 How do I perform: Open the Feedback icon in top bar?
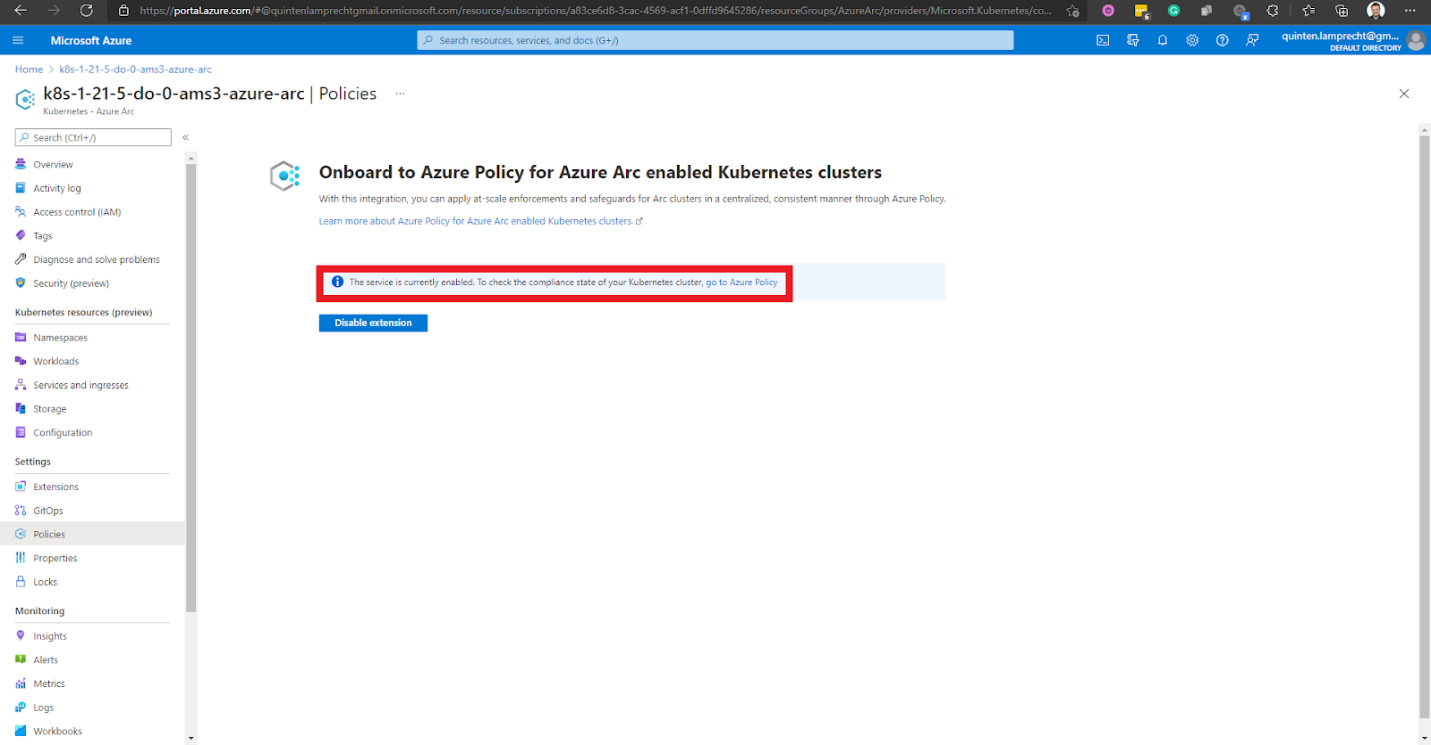pos(1252,40)
